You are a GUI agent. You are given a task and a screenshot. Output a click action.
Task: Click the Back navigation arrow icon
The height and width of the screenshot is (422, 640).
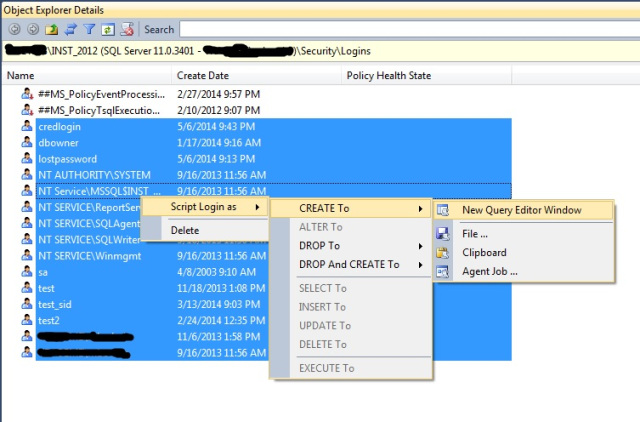[x=15, y=29]
